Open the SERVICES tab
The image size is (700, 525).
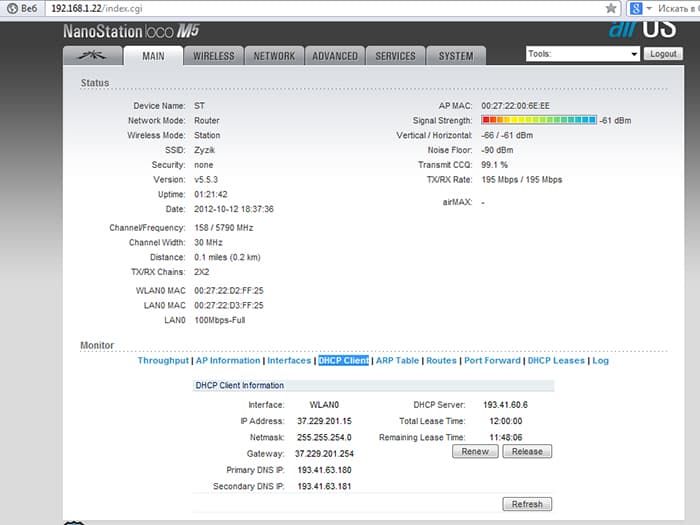tap(395, 56)
